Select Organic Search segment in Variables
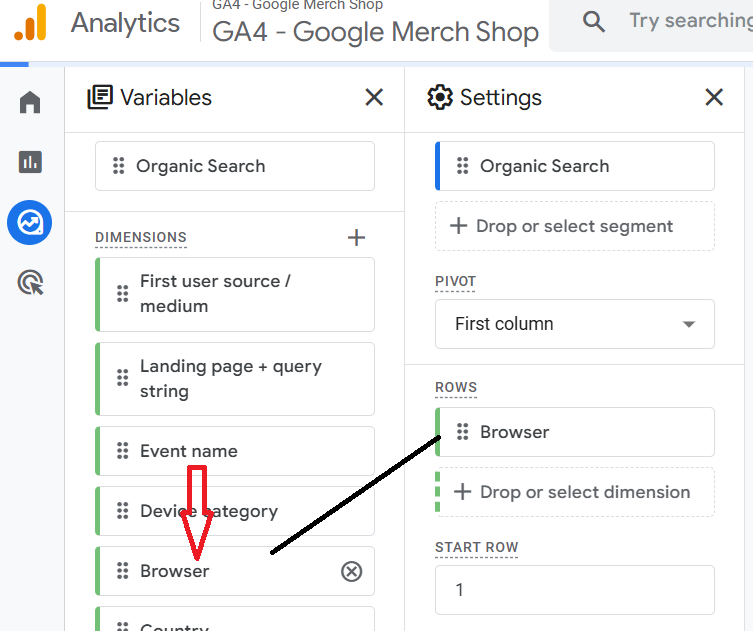This screenshot has height=631, width=753. (235, 166)
